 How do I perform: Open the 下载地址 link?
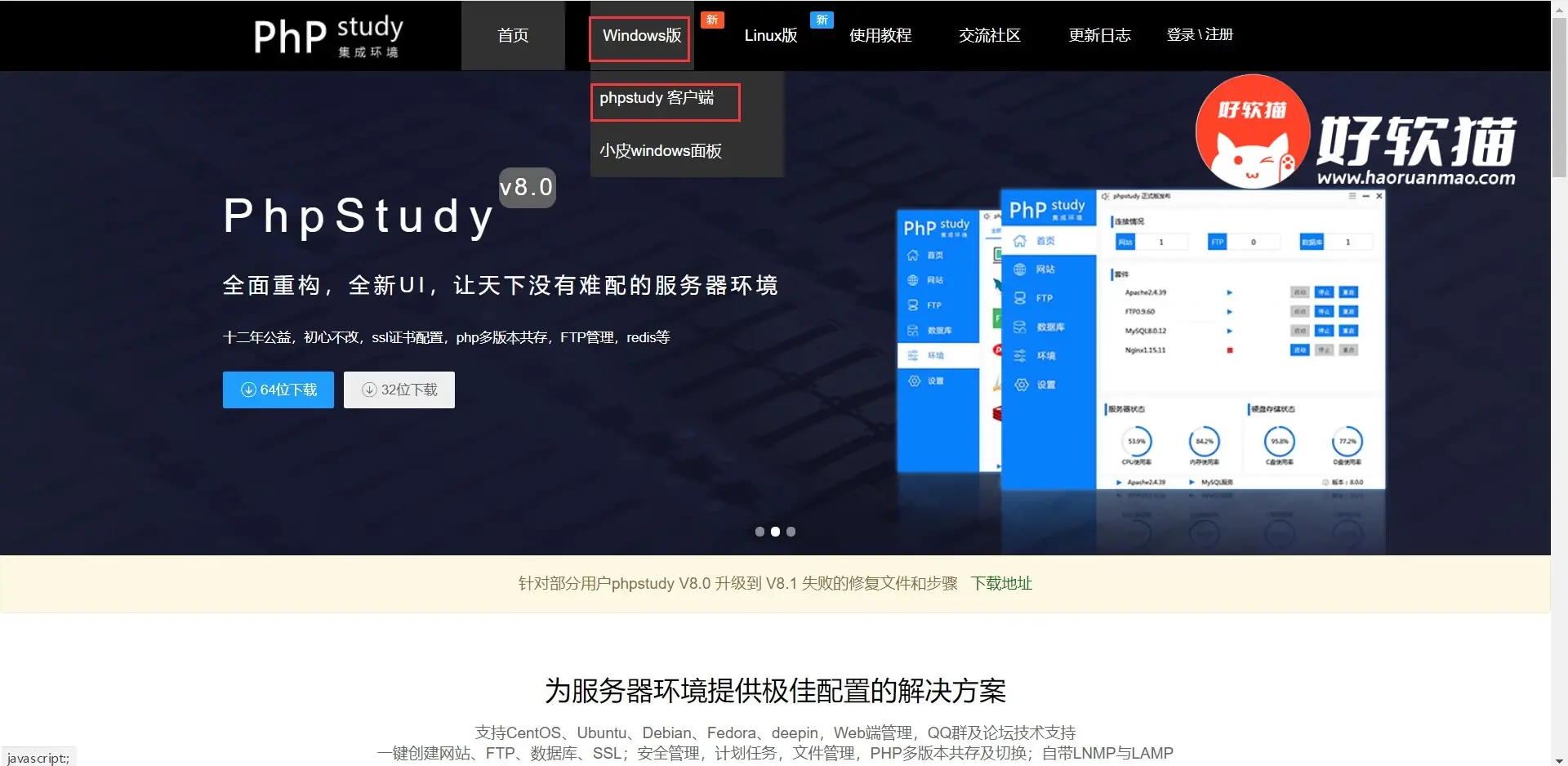click(1001, 583)
